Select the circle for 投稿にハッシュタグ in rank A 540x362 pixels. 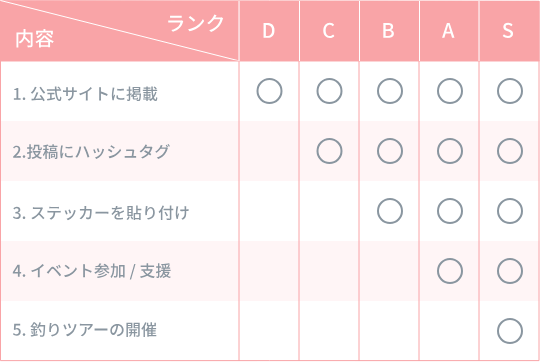[x=450, y=151]
